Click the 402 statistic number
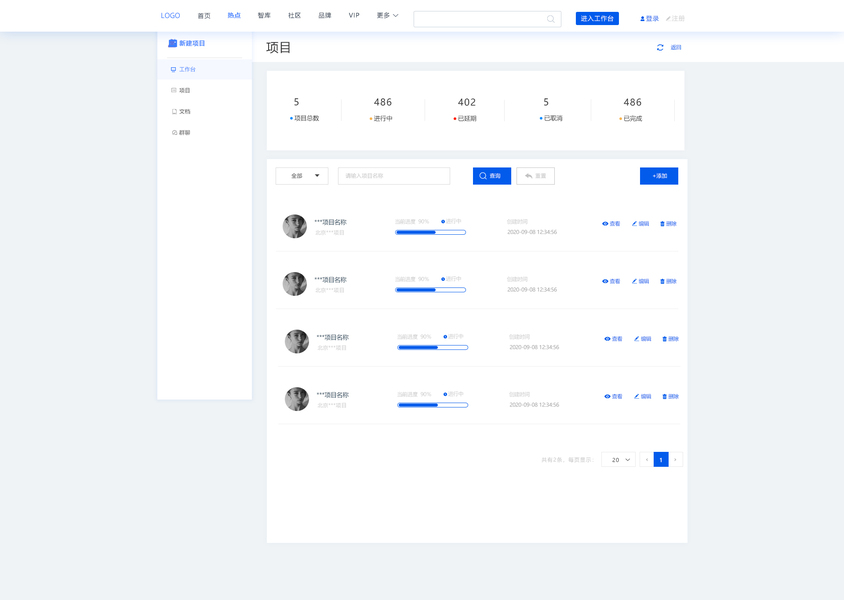The height and width of the screenshot is (600, 844). (x=467, y=102)
